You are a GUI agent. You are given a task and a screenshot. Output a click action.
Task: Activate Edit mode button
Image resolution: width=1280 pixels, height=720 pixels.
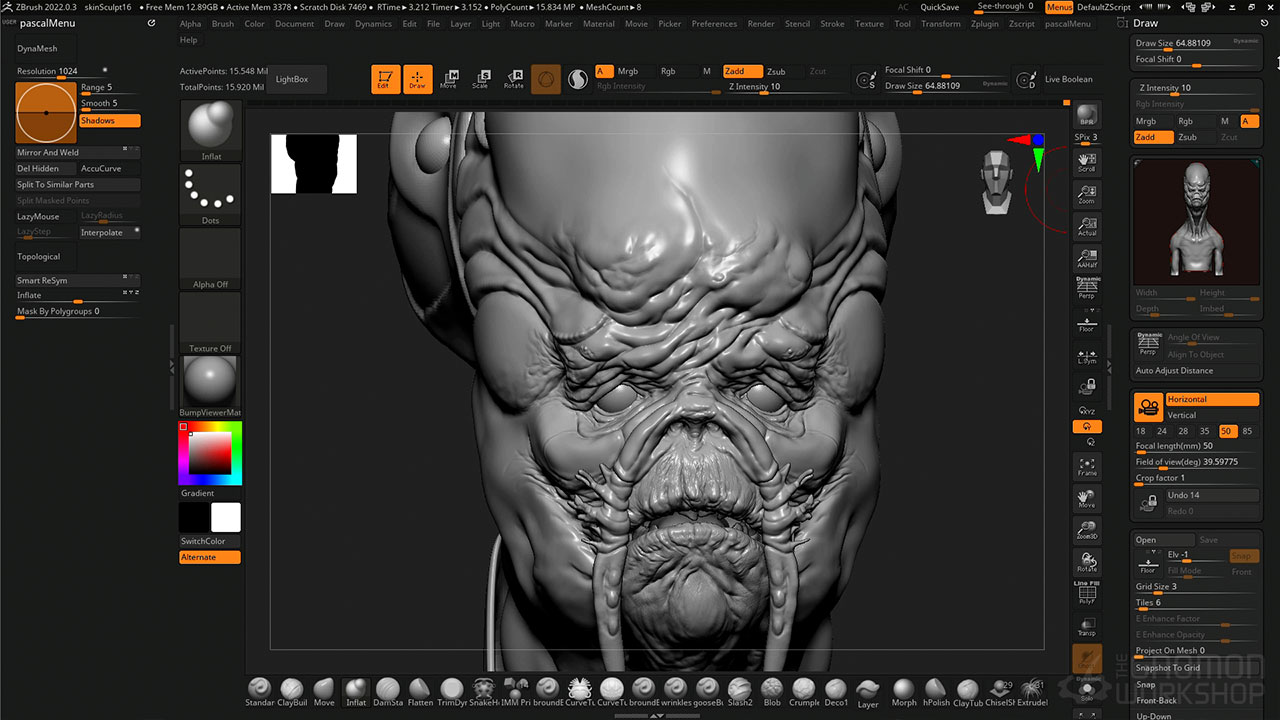[385, 79]
